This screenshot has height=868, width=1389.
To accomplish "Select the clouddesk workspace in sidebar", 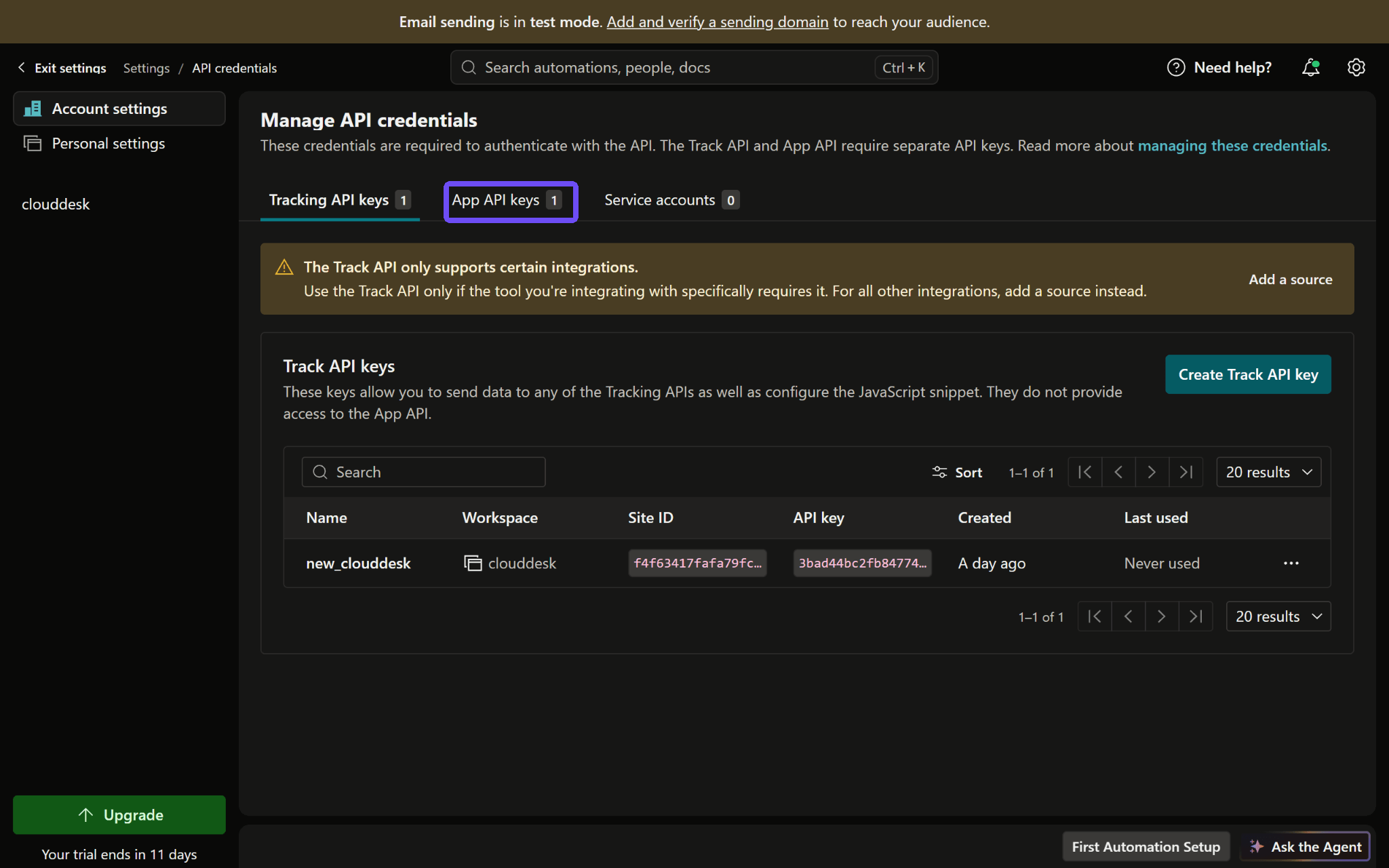I will pyautogui.click(x=56, y=204).
